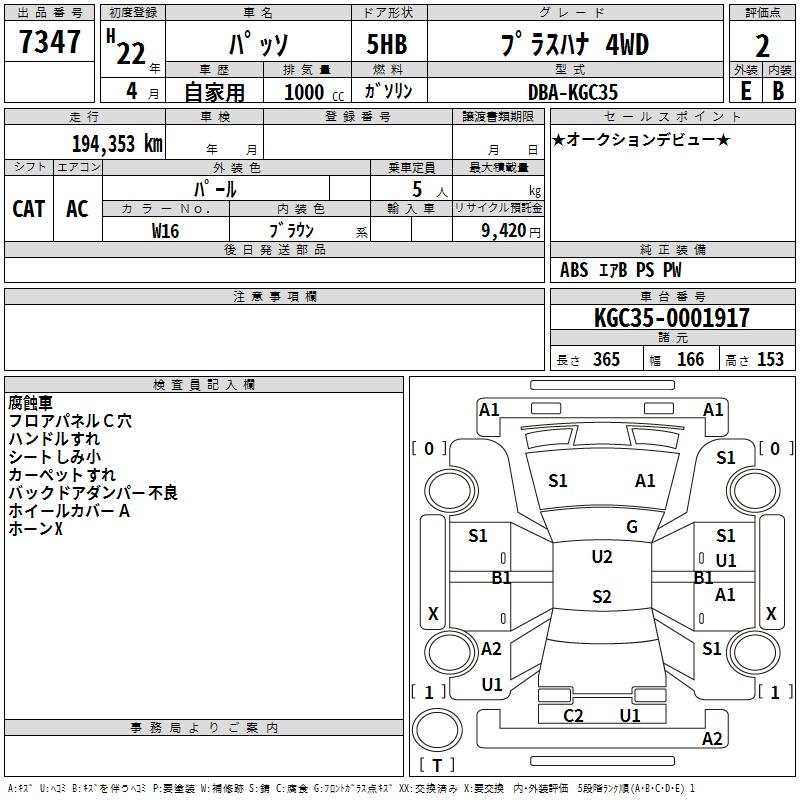This screenshot has width=800, height=800.
Task: Select the color number W16
Action: (165, 231)
